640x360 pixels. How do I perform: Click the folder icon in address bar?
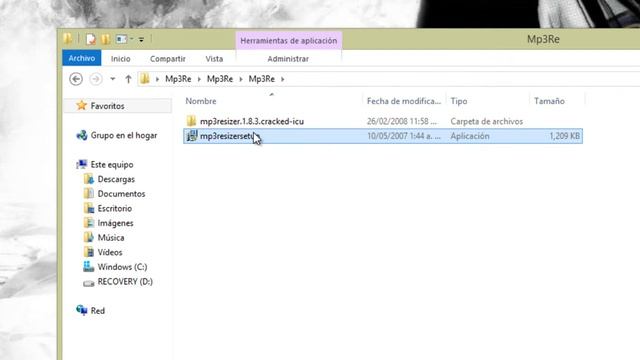point(144,79)
